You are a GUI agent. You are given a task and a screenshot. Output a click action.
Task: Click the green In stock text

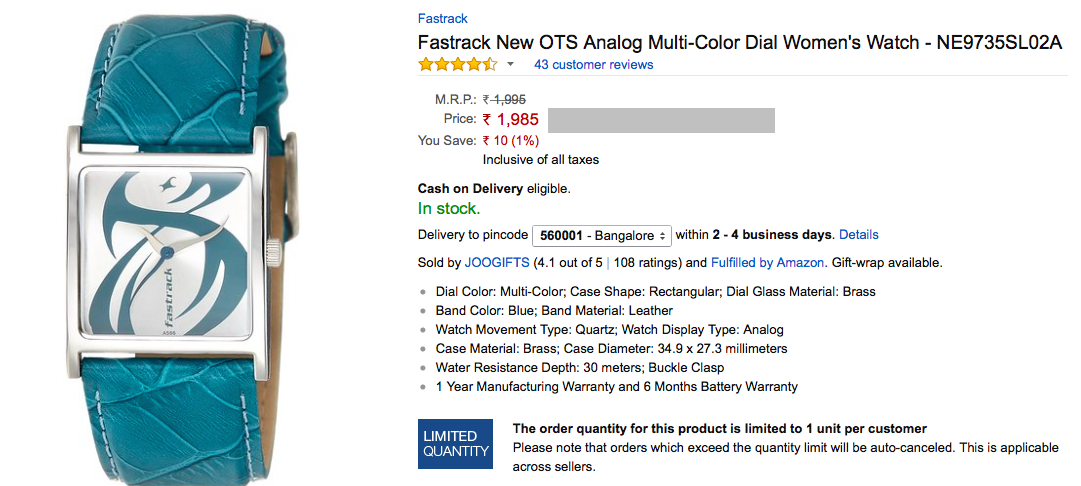pos(448,209)
